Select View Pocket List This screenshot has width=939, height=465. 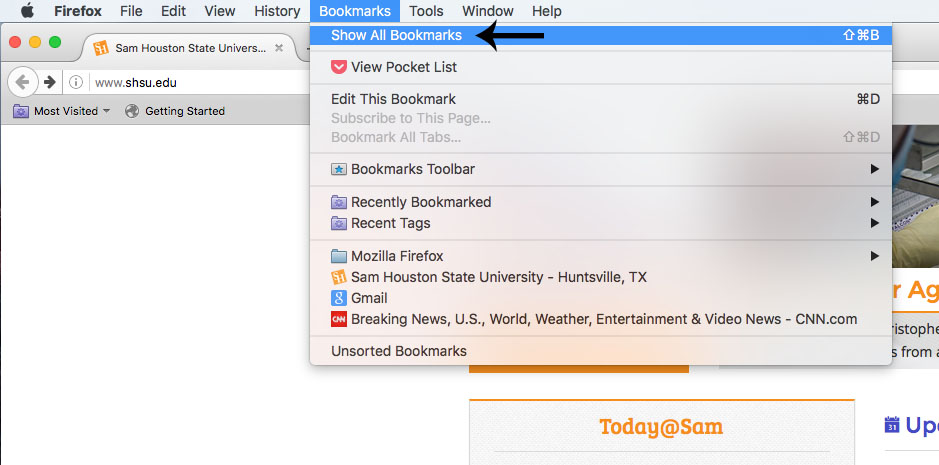pos(601,67)
